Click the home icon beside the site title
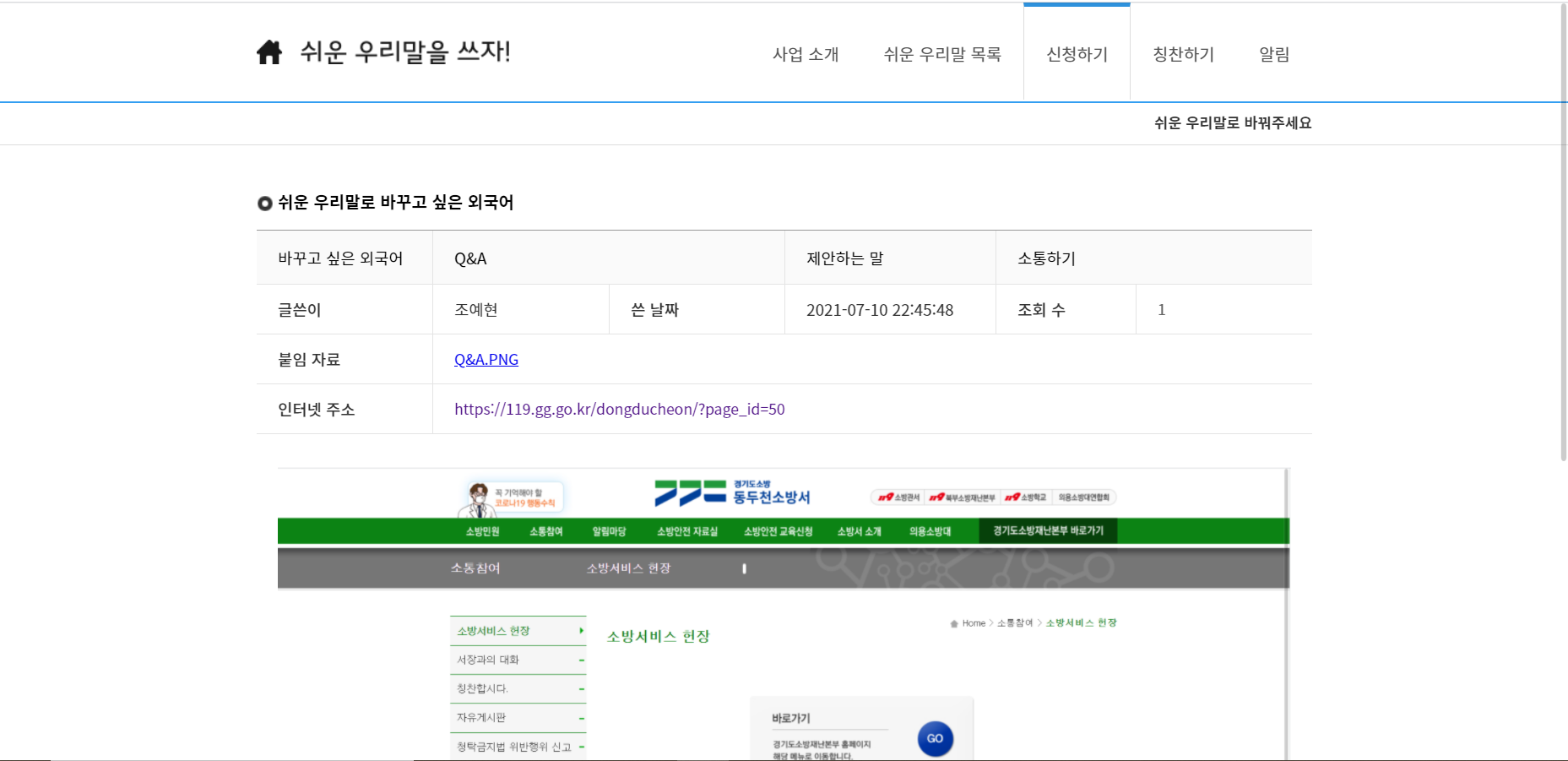Viewport: 1568px width, 761px height. point(269,52)
